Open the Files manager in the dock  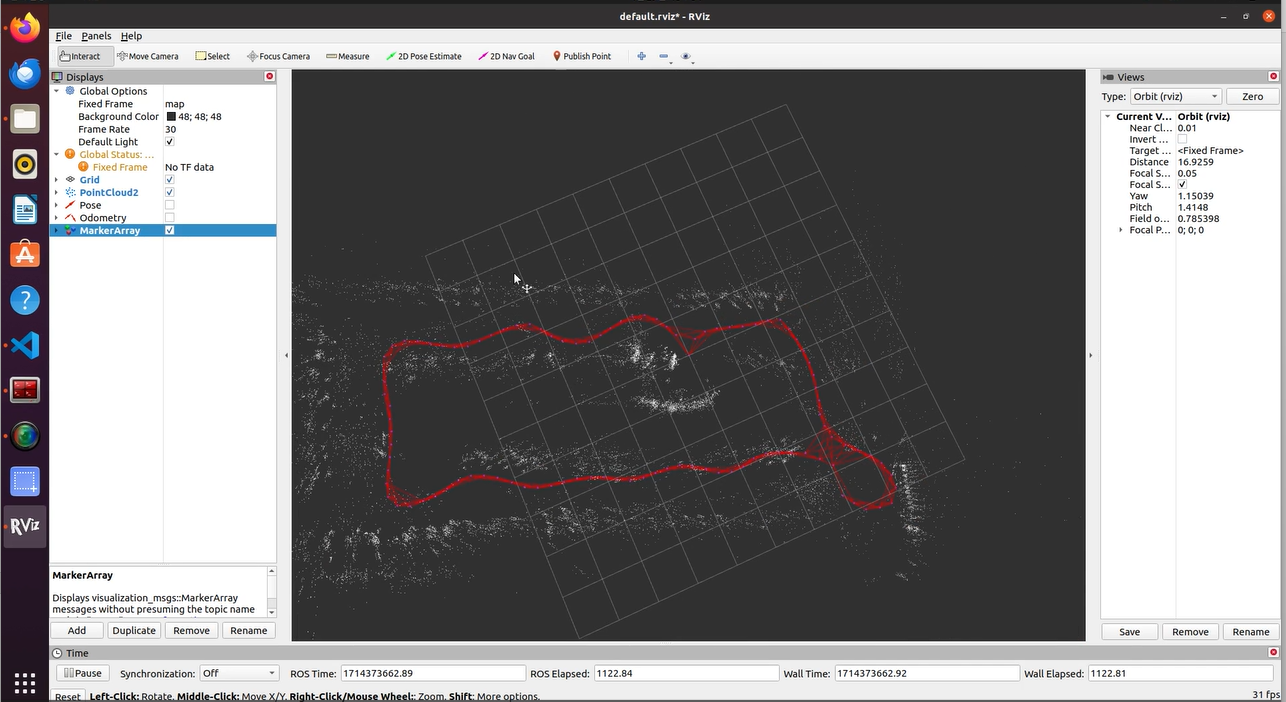click(25, 119)
